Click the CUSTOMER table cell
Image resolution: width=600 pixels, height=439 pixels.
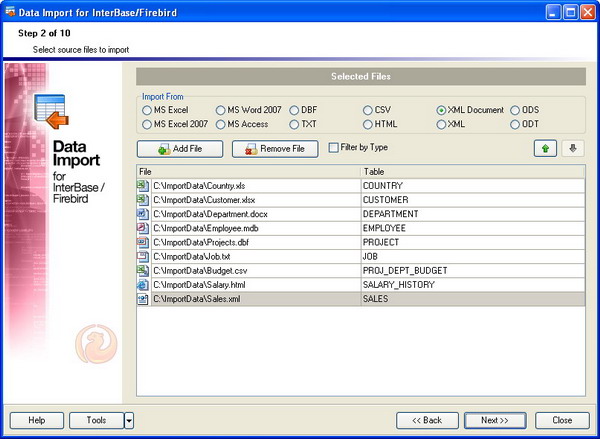(473, 200)
